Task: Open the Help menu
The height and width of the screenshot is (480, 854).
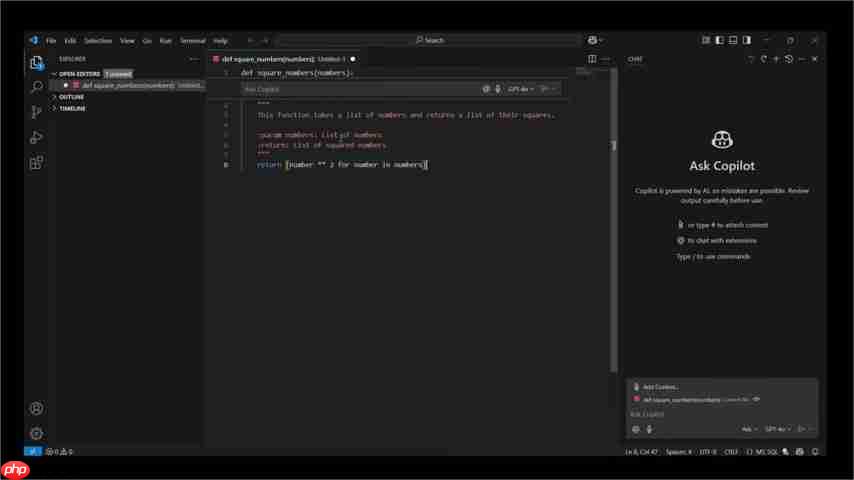Action: point(220,41)
